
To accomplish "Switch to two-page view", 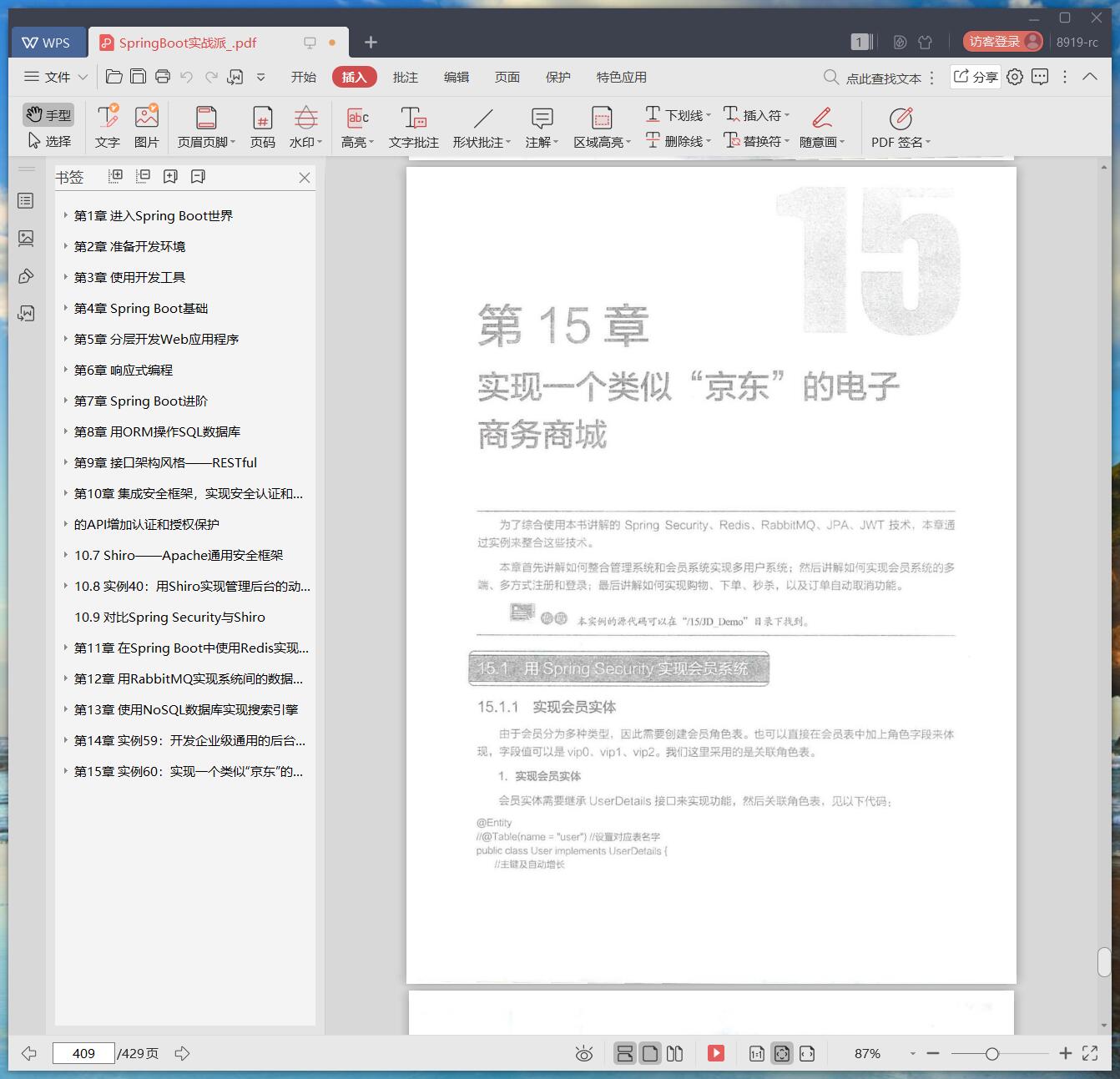I will point(675,1053).
